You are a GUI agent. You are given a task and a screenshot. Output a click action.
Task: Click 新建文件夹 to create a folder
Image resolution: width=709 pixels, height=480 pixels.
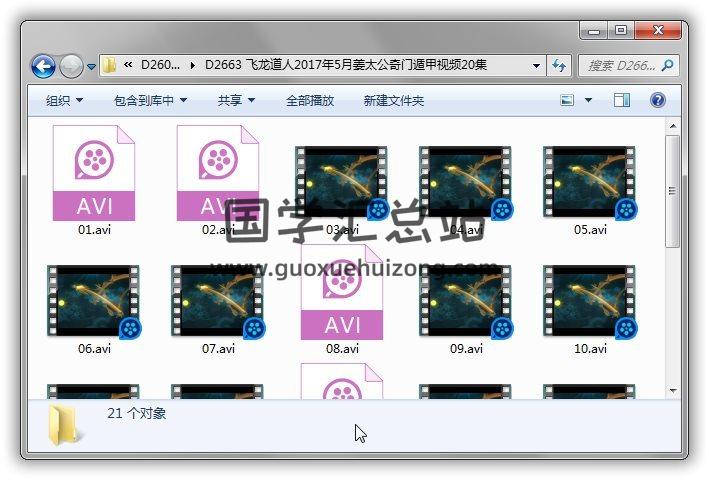(393, 100)
